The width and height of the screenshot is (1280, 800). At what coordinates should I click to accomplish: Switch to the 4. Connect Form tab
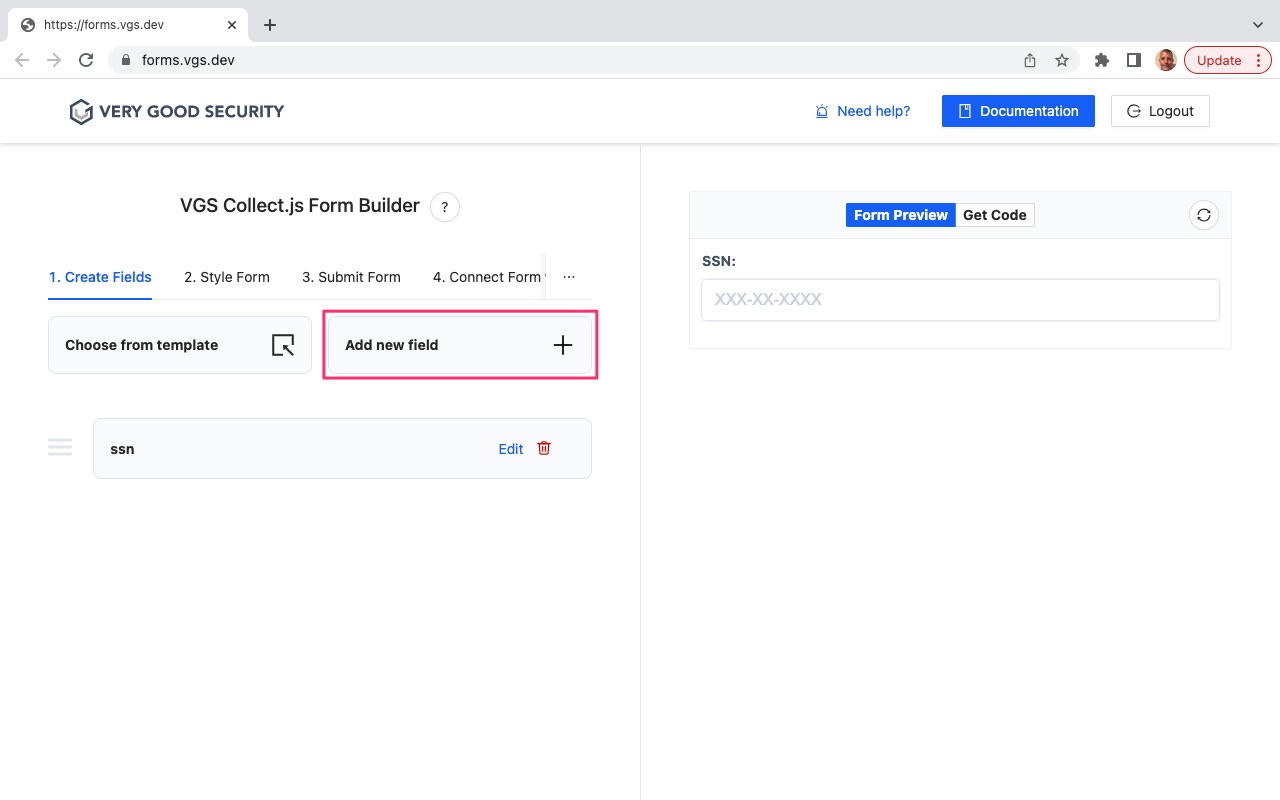pos(488,277)
